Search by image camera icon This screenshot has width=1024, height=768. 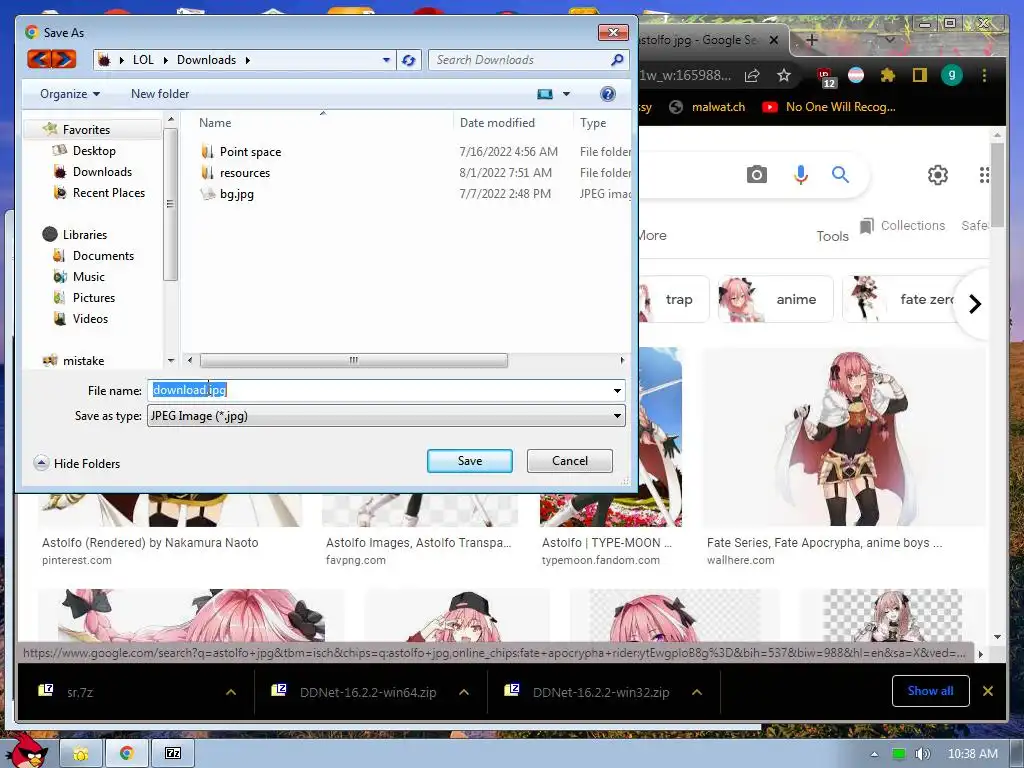[757, 174]
